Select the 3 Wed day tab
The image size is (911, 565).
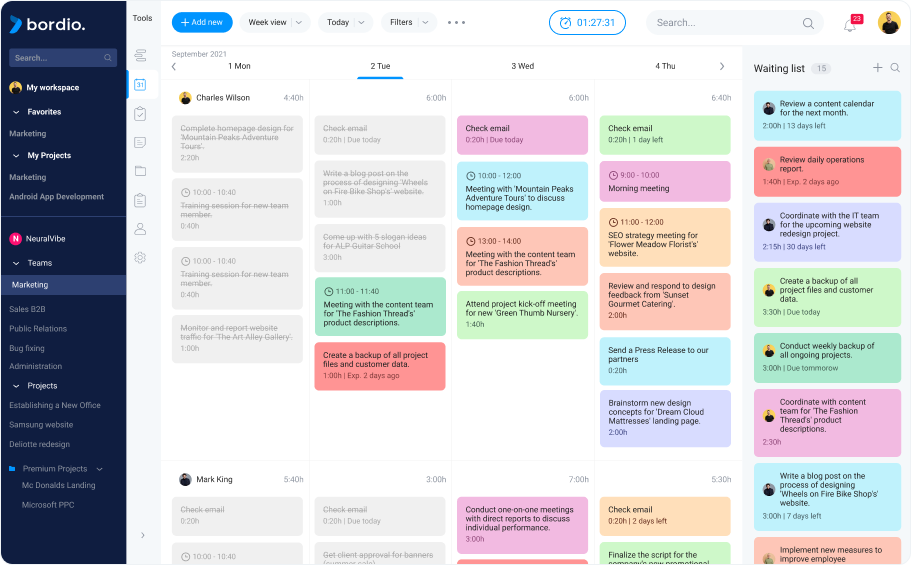[x=522, y=66]
